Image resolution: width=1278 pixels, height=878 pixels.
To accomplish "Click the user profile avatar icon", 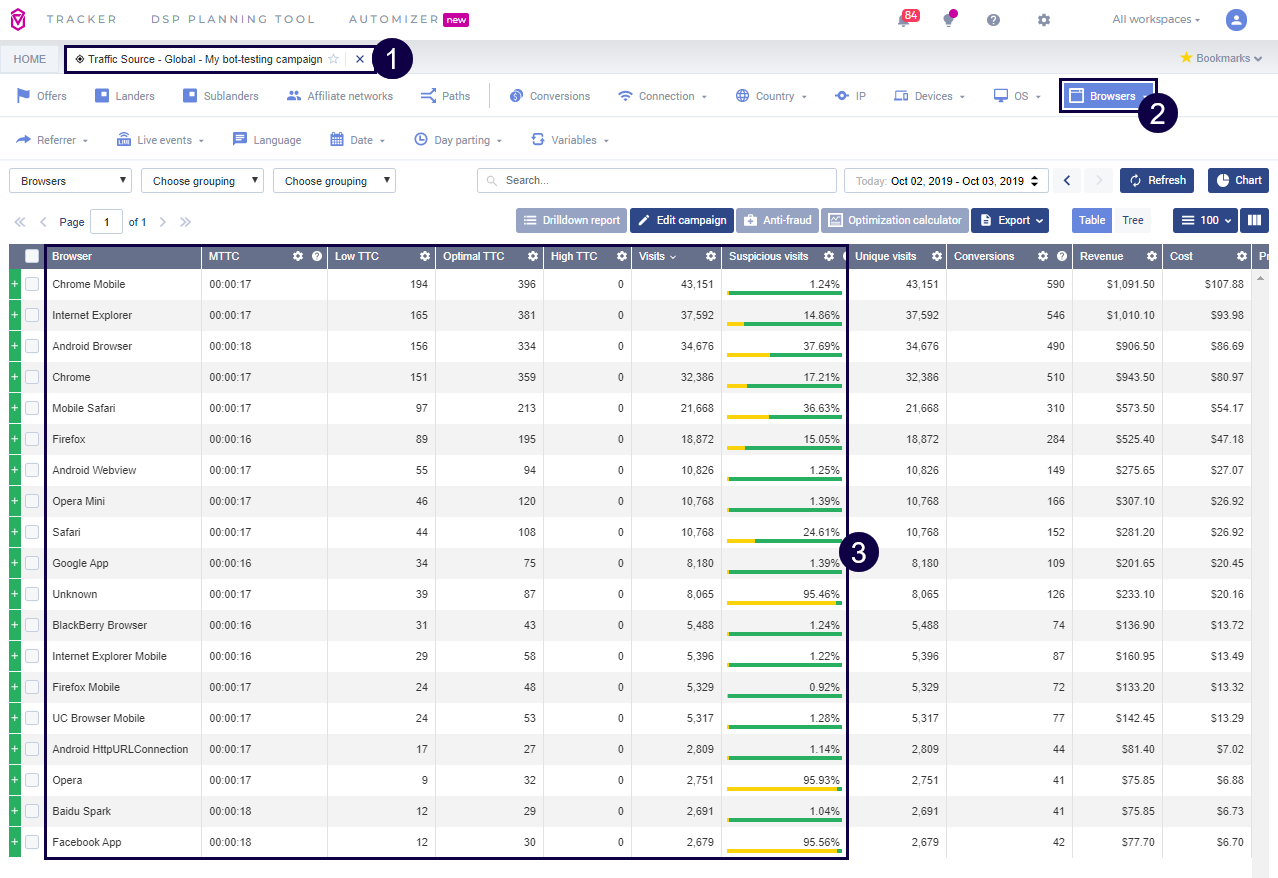I will 1236,20.
